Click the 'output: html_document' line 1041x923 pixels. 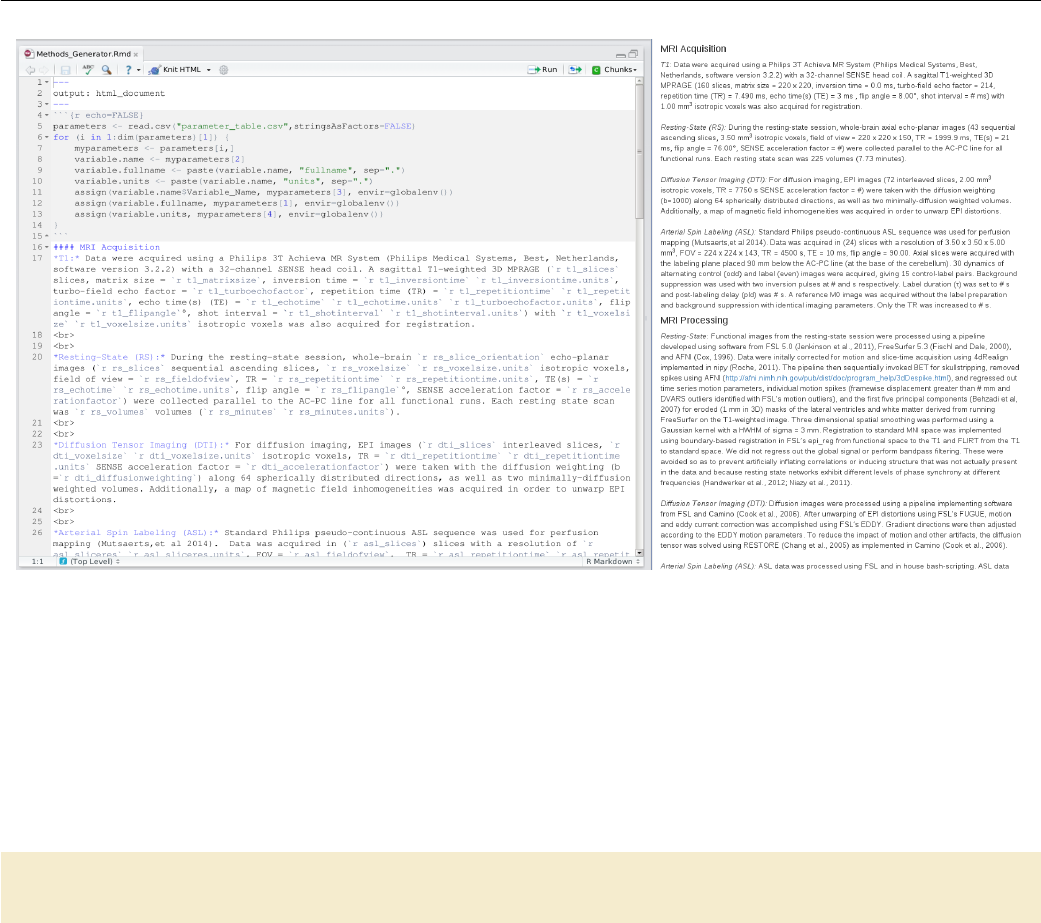(109, 94)
